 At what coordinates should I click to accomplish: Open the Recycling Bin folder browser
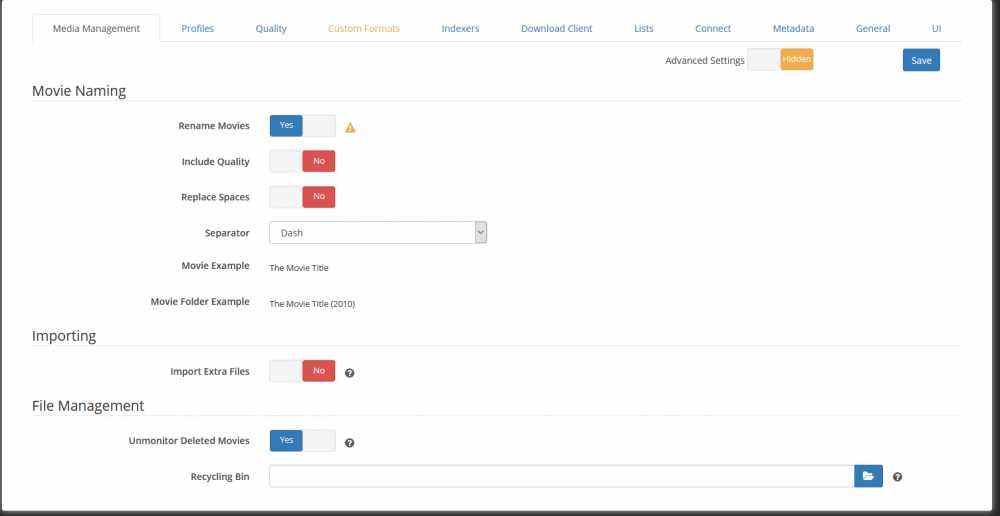[x=868, y=476]
